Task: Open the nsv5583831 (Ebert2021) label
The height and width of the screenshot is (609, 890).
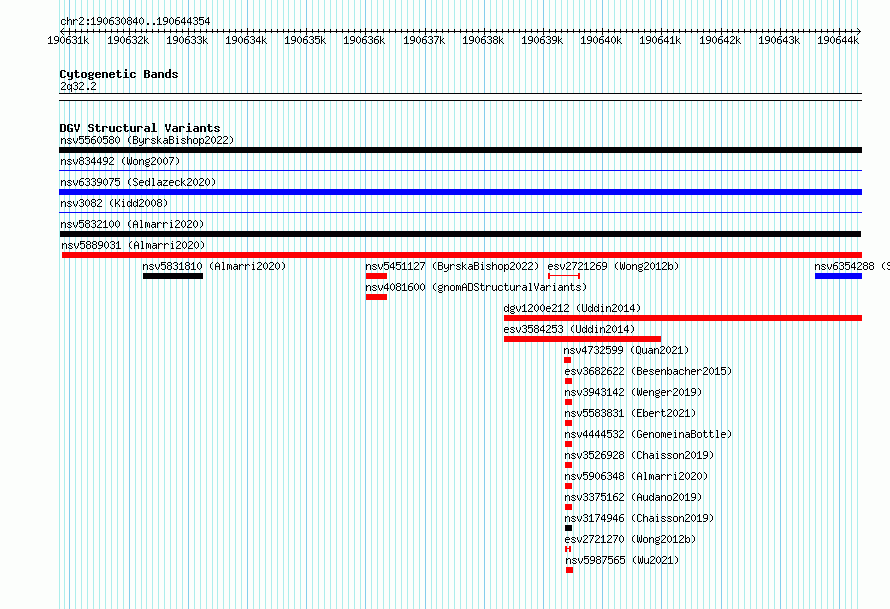Action: point(630,413)
